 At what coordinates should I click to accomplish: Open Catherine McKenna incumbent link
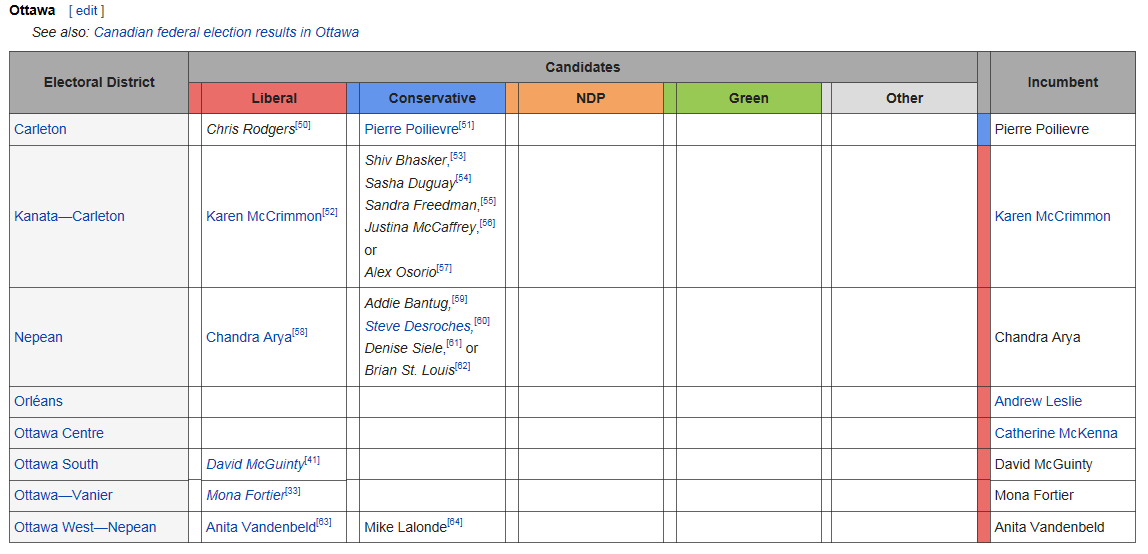[x=1056, y=433]
